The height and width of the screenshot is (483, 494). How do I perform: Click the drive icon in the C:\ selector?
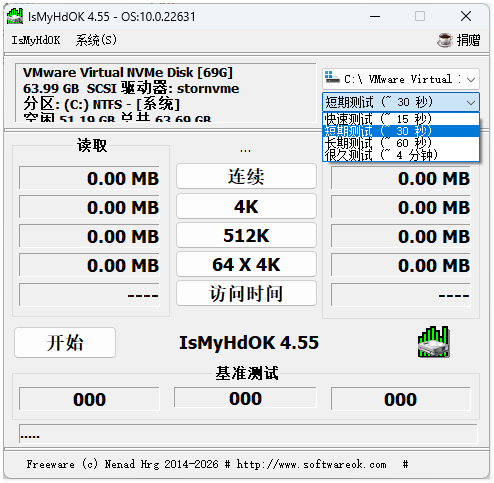pos(332,77)
